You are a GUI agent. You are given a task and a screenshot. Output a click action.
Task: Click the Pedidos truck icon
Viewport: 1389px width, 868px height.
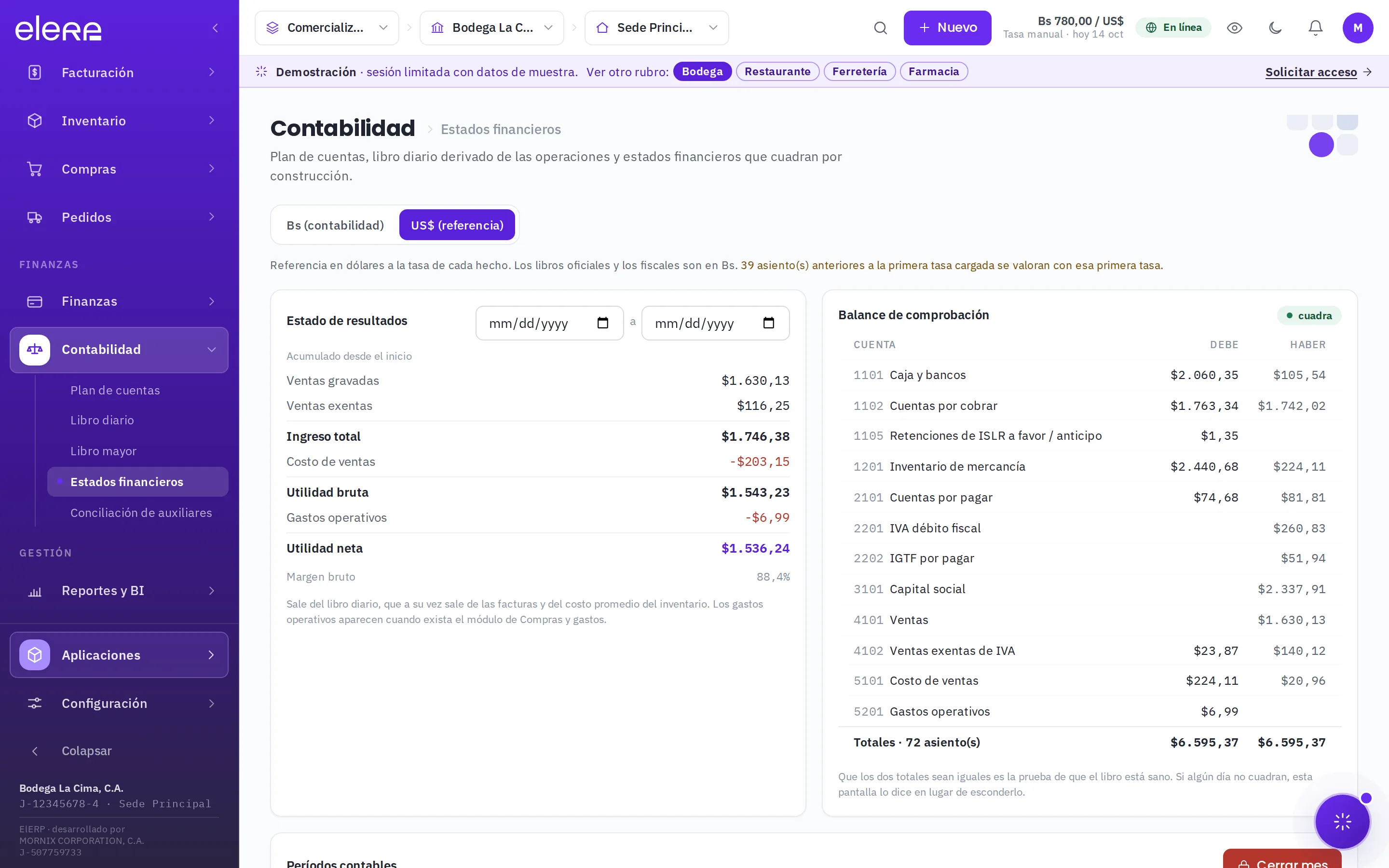(x=34, y=217)
